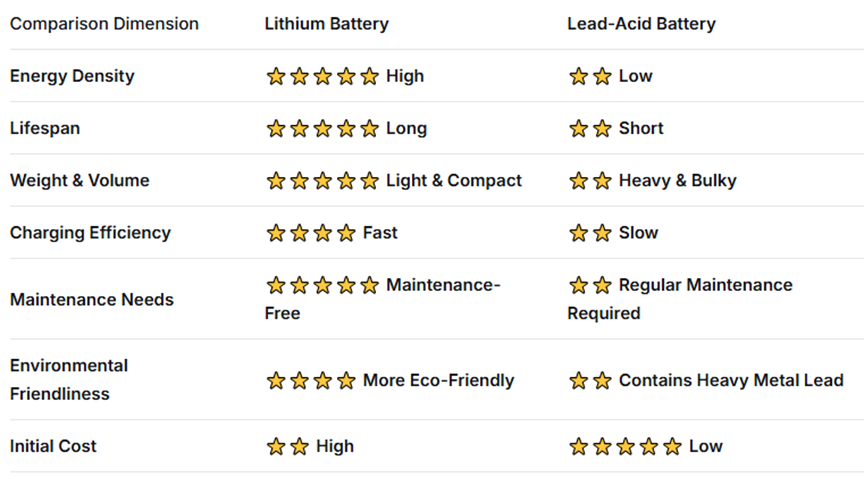
Task: Select the Charging Efficiency row label
Action: point(90,233)
